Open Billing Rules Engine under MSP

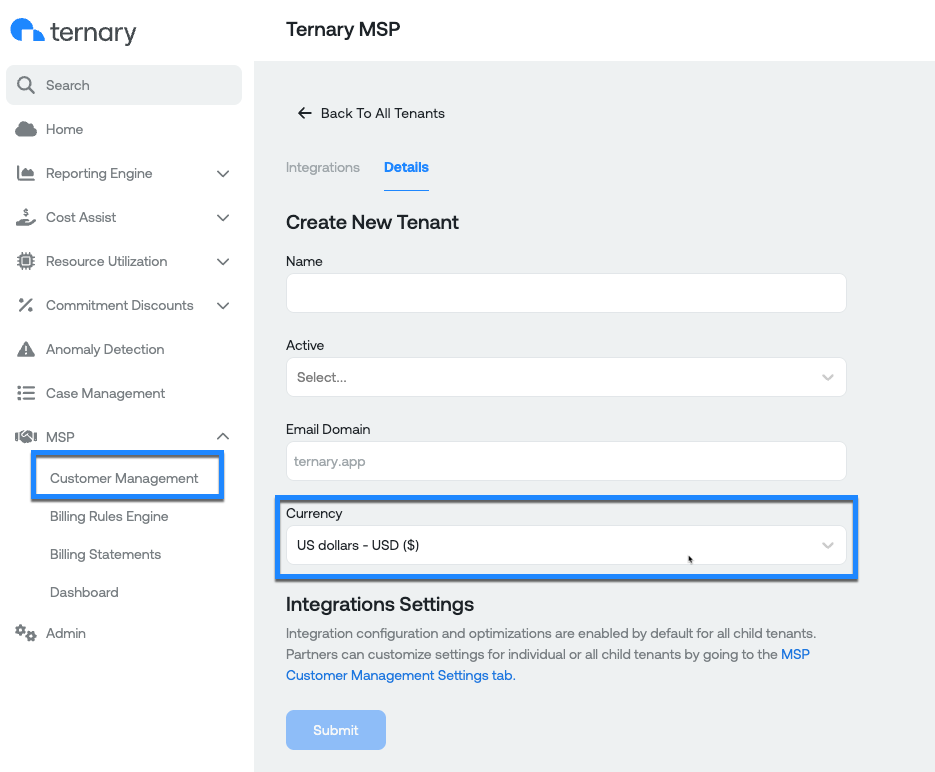click(109, 516)
